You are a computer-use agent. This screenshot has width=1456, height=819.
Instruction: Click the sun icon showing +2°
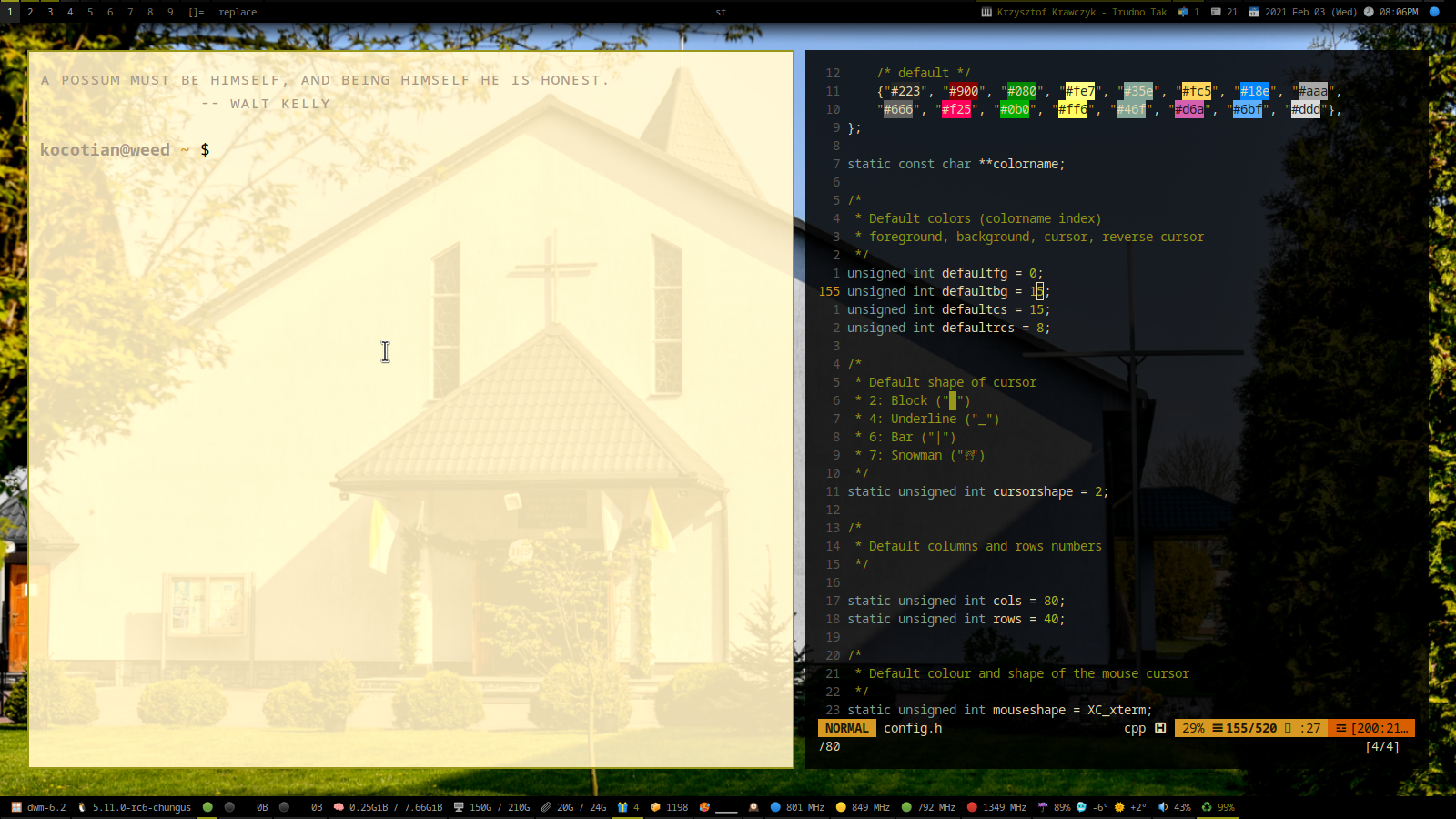[x=1119, y=807]
